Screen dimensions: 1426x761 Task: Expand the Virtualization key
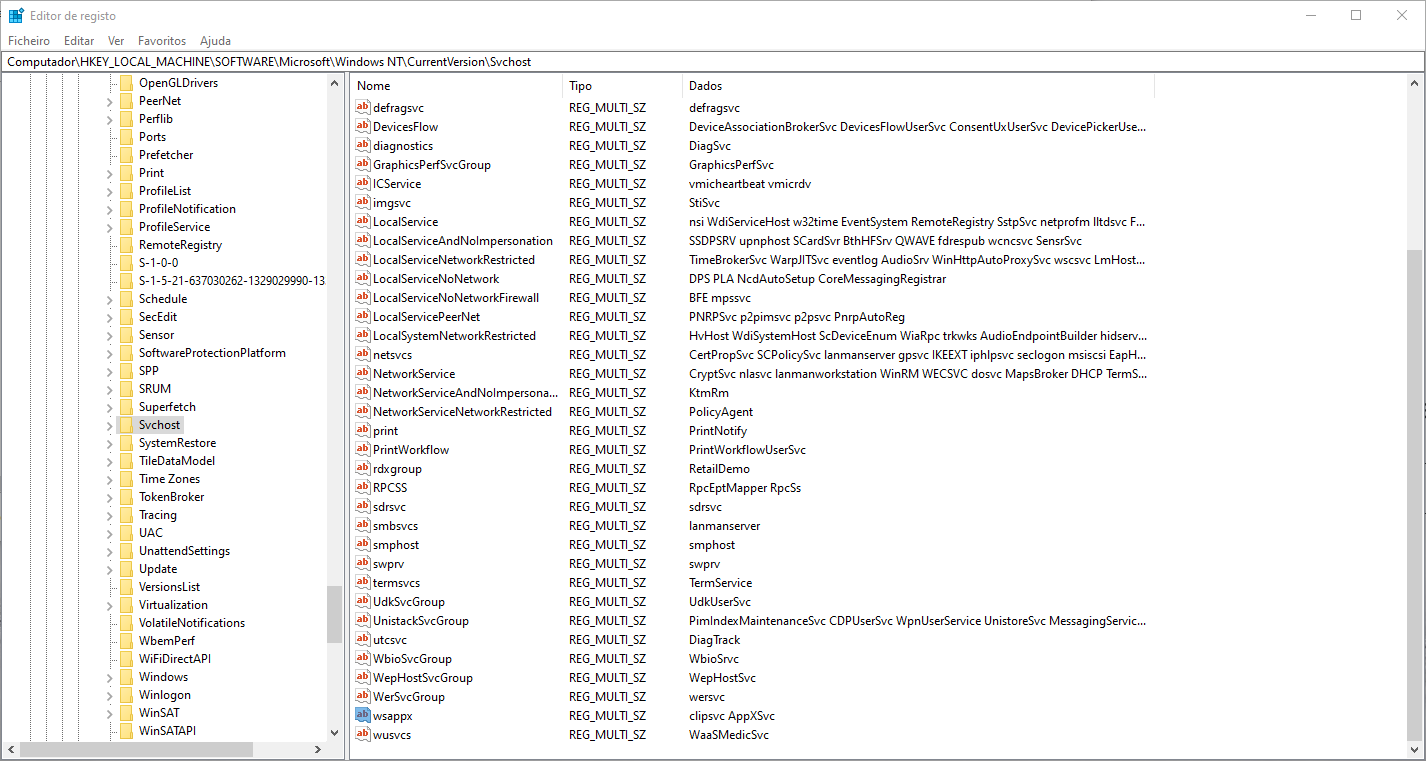tap(109, 605)
